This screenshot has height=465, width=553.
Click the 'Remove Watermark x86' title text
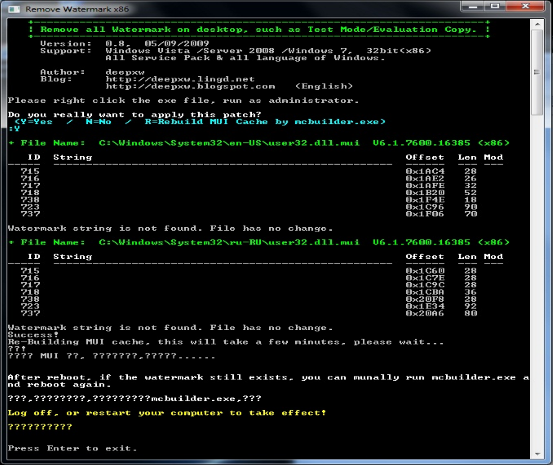(x=77, y=9)
